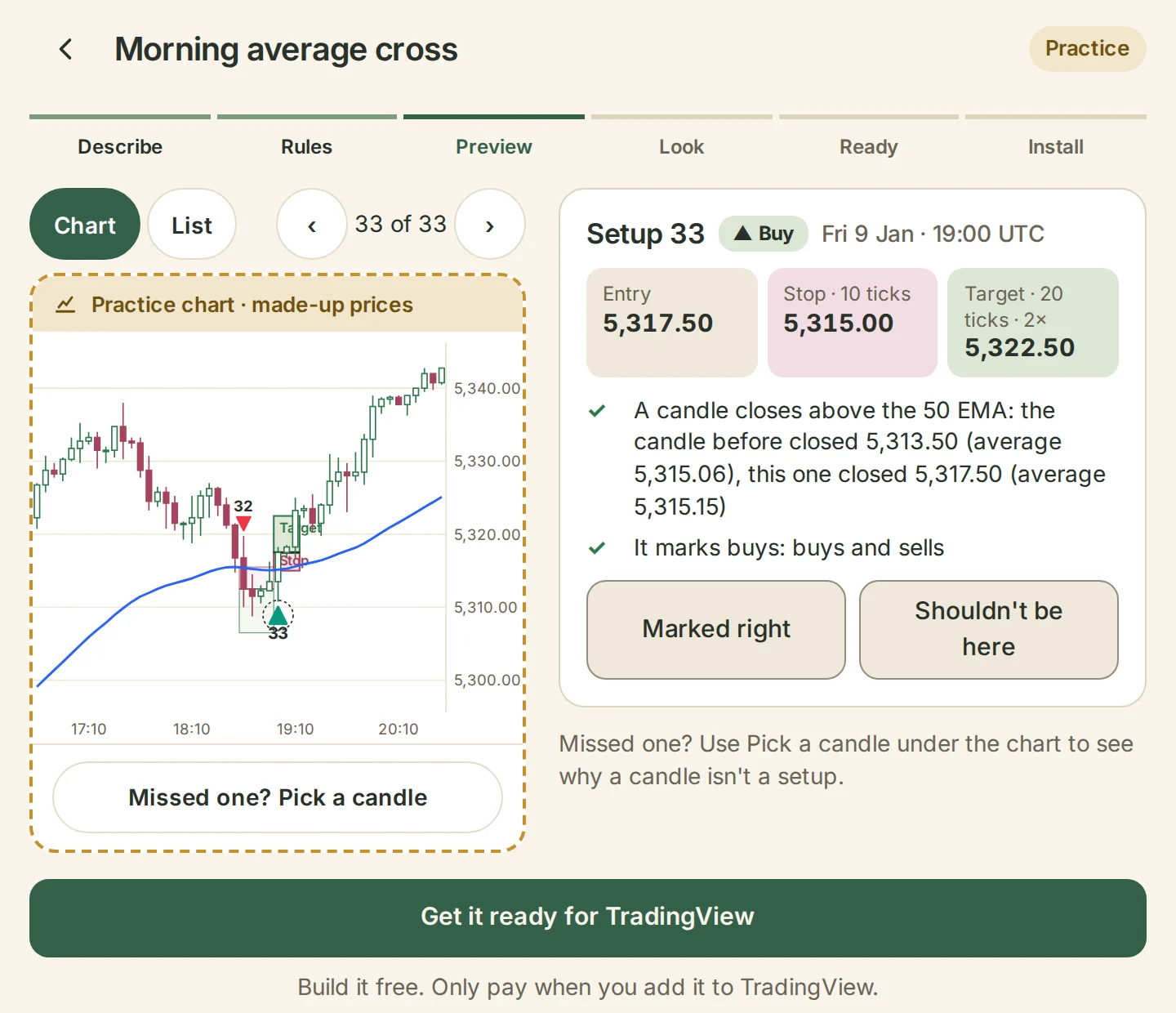1176x1013 pixels.
Task: Click the 5,310.00 price axis label
Action: pyautogui.click(x=487, y=607)
